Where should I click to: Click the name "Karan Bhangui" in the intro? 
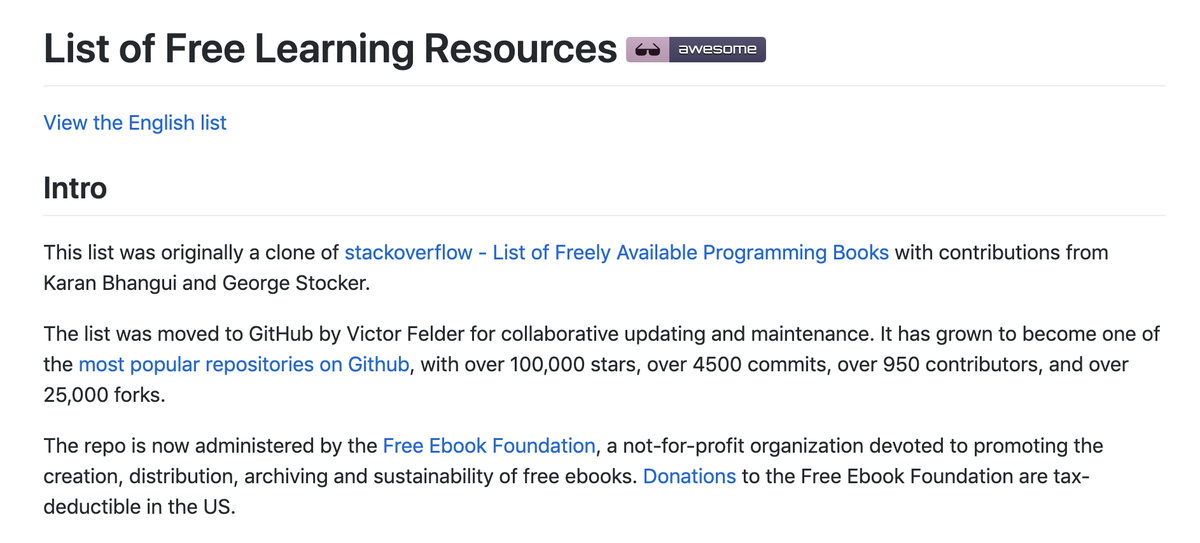pyautogui.click(x=110, y=283)
